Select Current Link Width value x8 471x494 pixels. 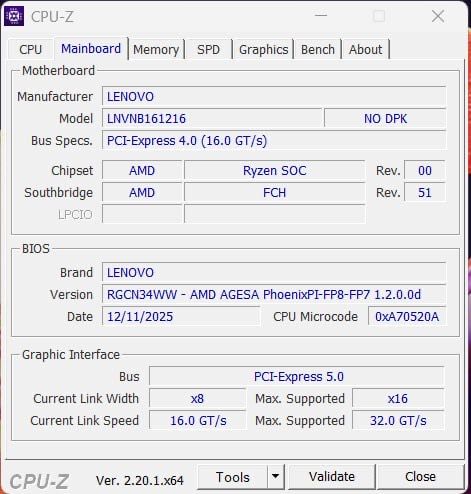[197, 399]
